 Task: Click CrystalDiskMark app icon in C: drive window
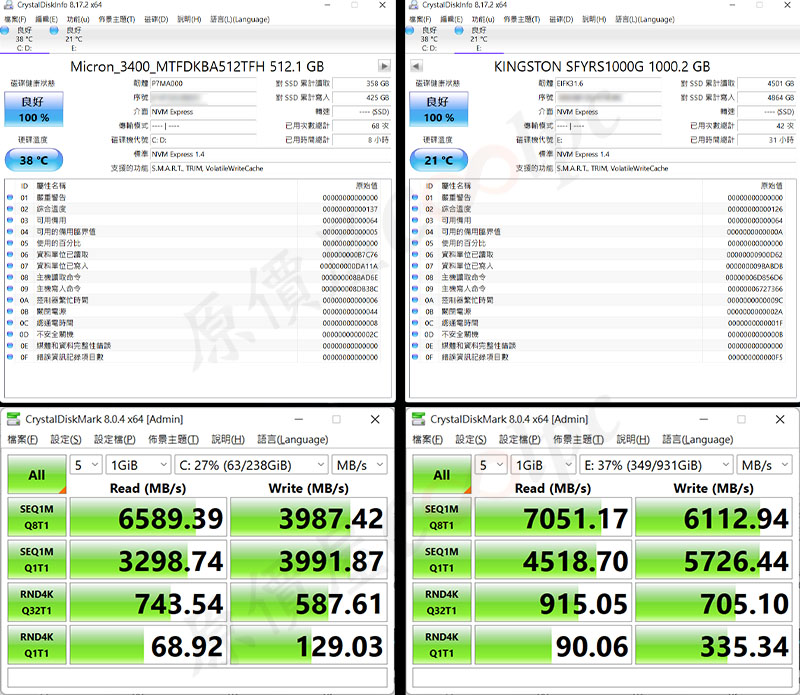pos(14,419)
